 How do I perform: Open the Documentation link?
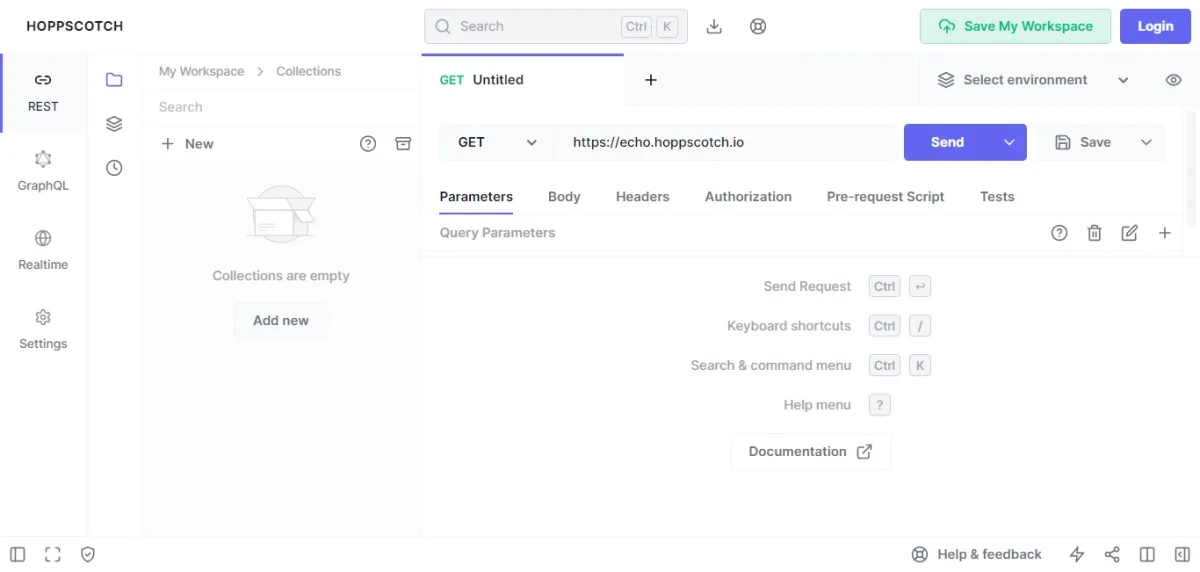[x=810, y=452]
